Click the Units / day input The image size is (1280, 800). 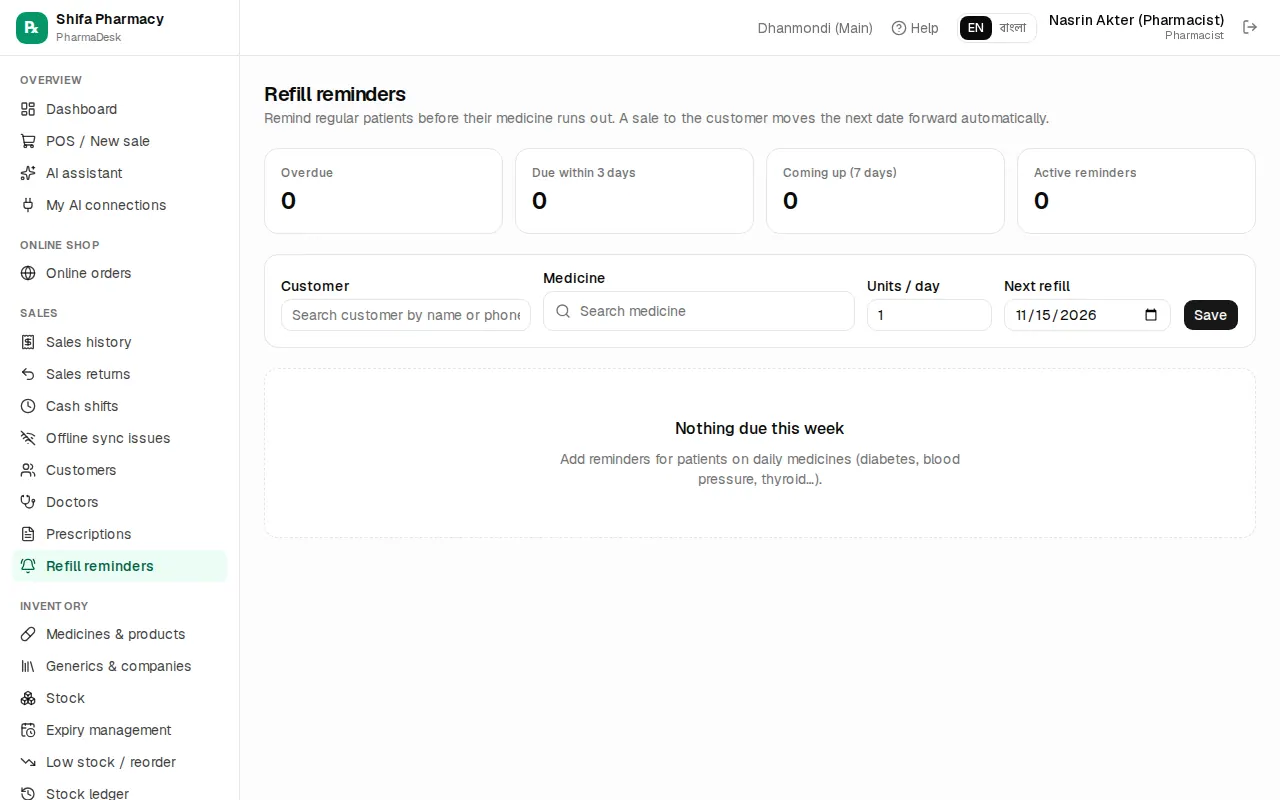[929, 315]
